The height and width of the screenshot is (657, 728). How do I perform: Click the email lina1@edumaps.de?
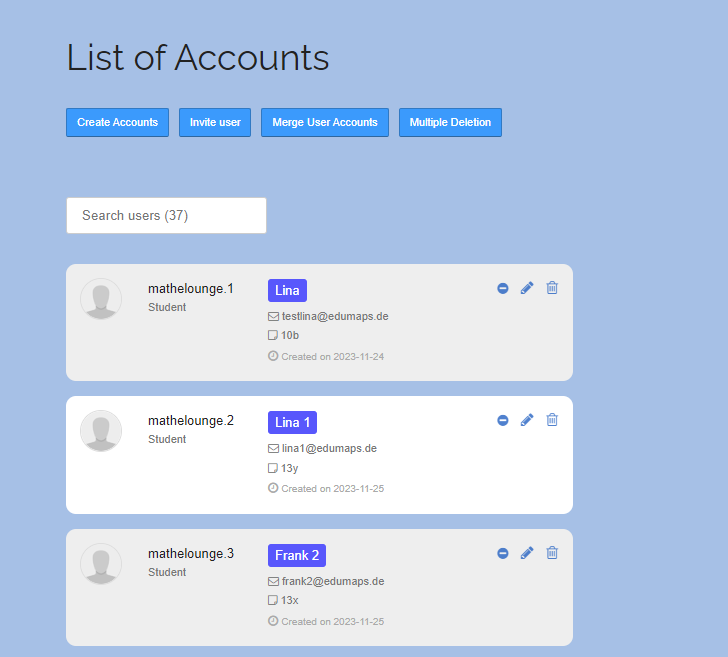[328, 448]
